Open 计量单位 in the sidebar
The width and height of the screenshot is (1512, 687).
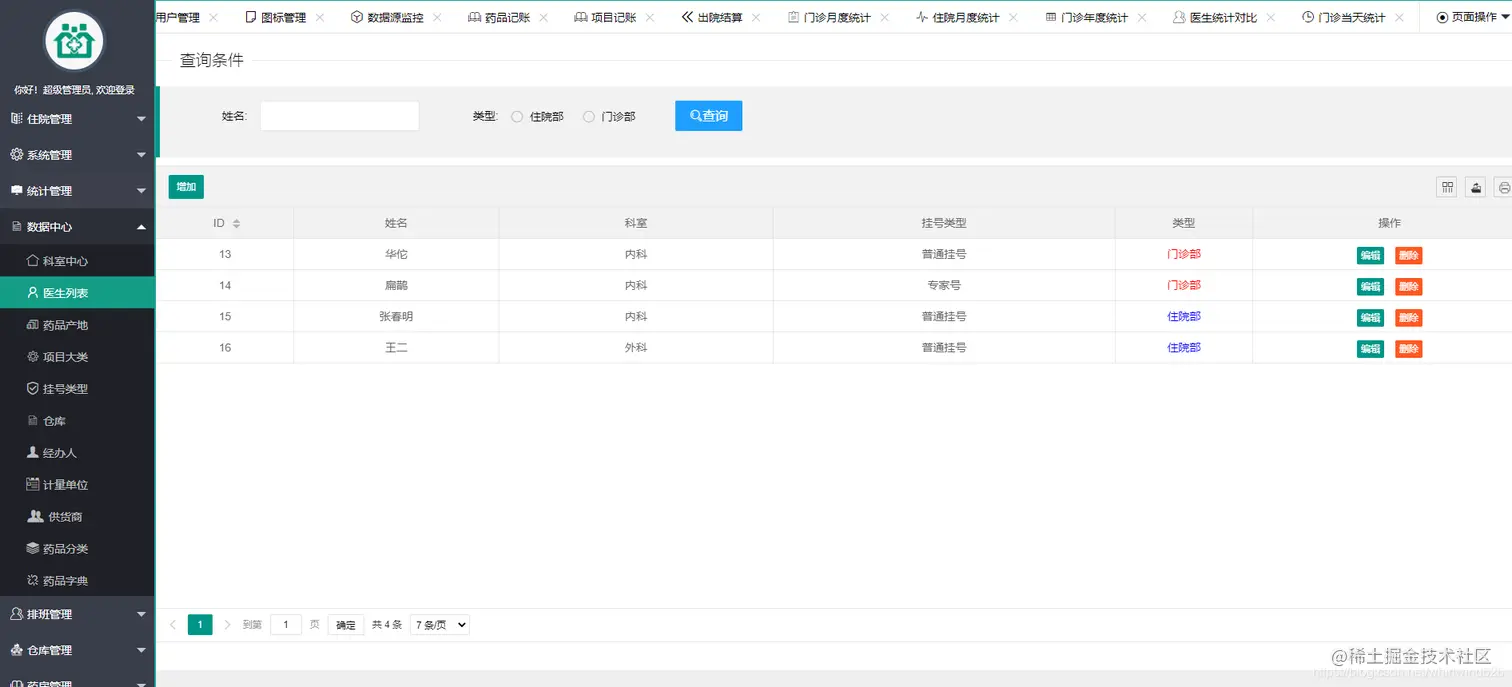pos(77,485)
